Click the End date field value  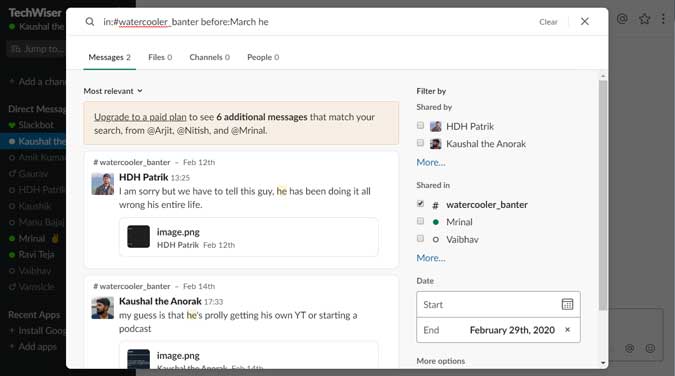(512, 330)
